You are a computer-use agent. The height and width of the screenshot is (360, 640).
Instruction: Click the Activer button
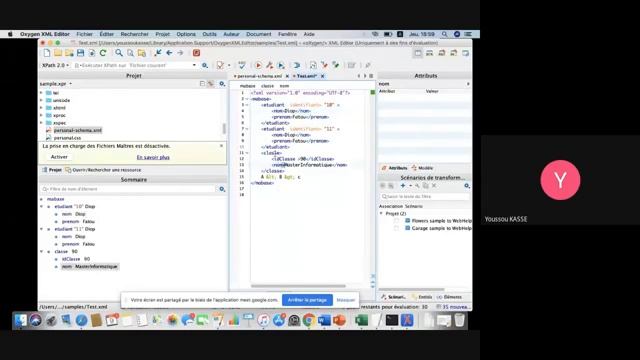pos(59,157)
